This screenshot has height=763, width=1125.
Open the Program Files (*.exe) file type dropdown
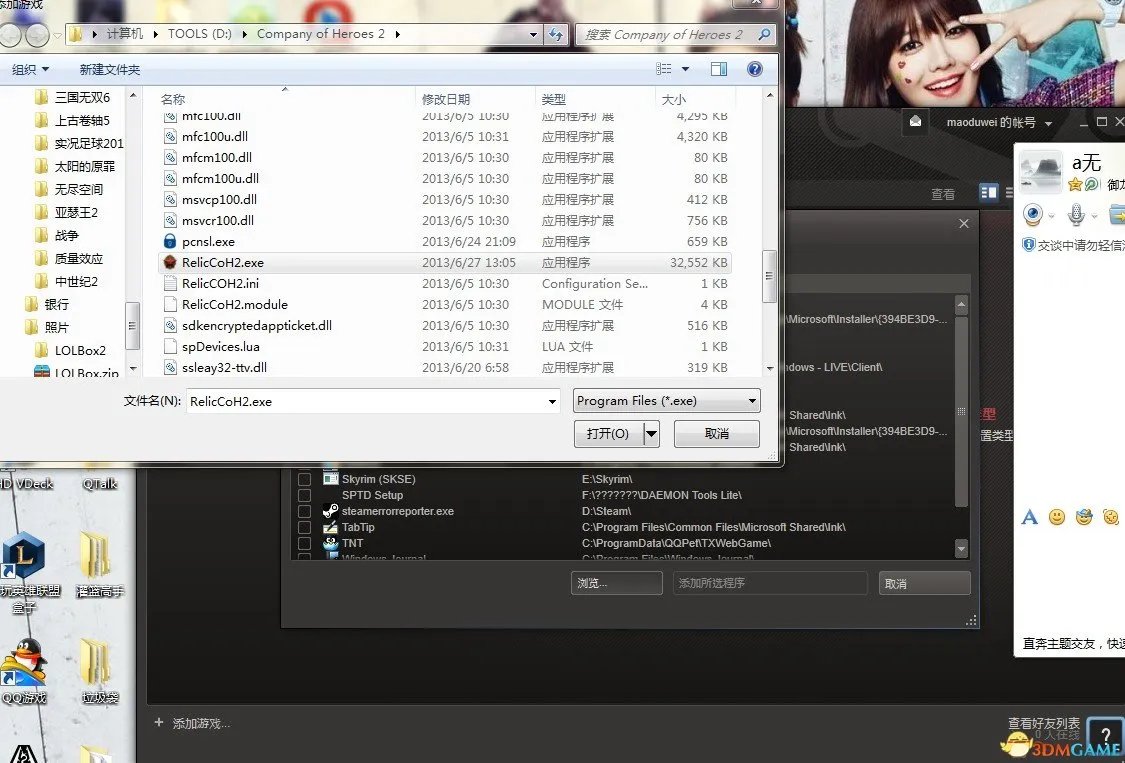point(753,400)
